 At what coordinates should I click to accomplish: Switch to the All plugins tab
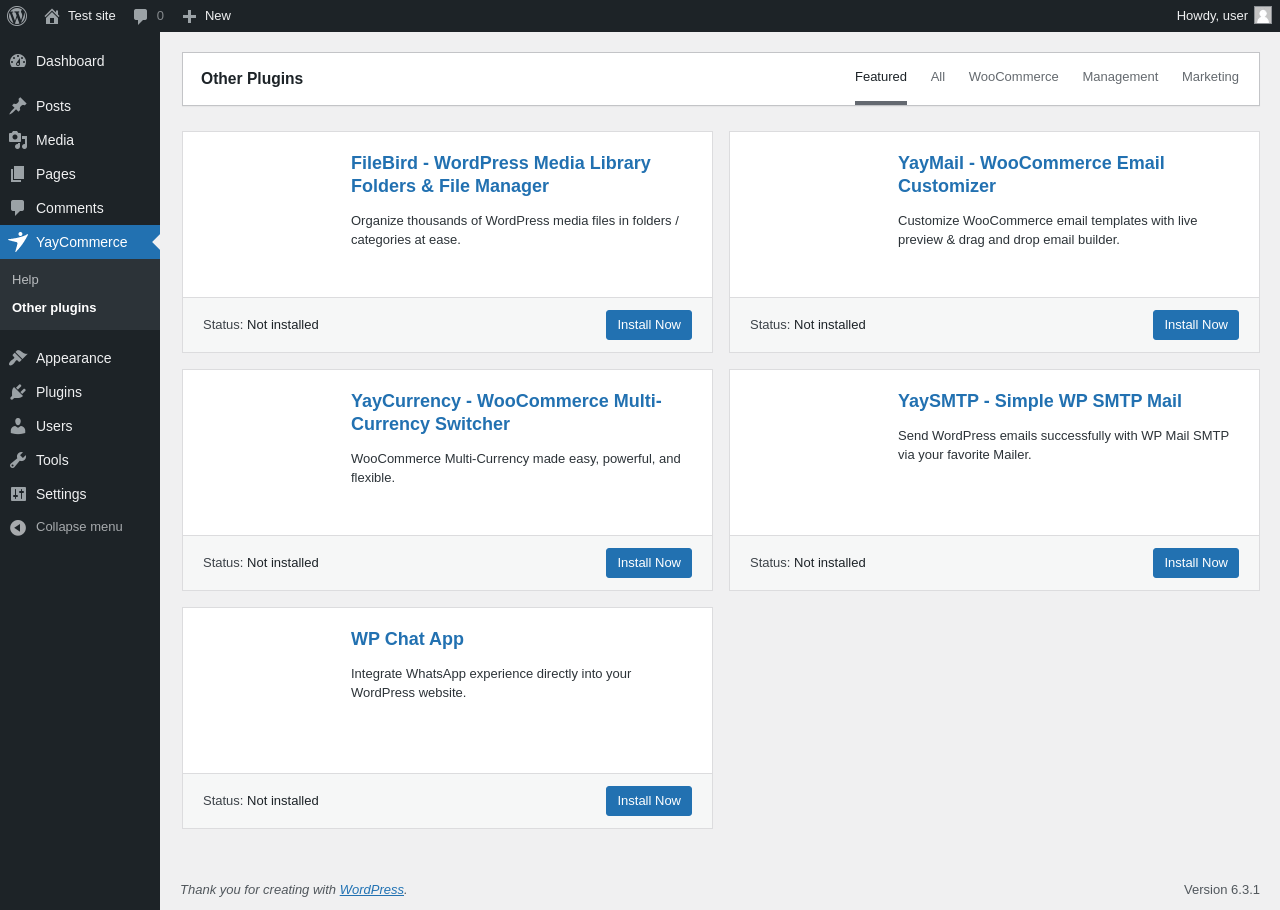click(x=938, y=77)
